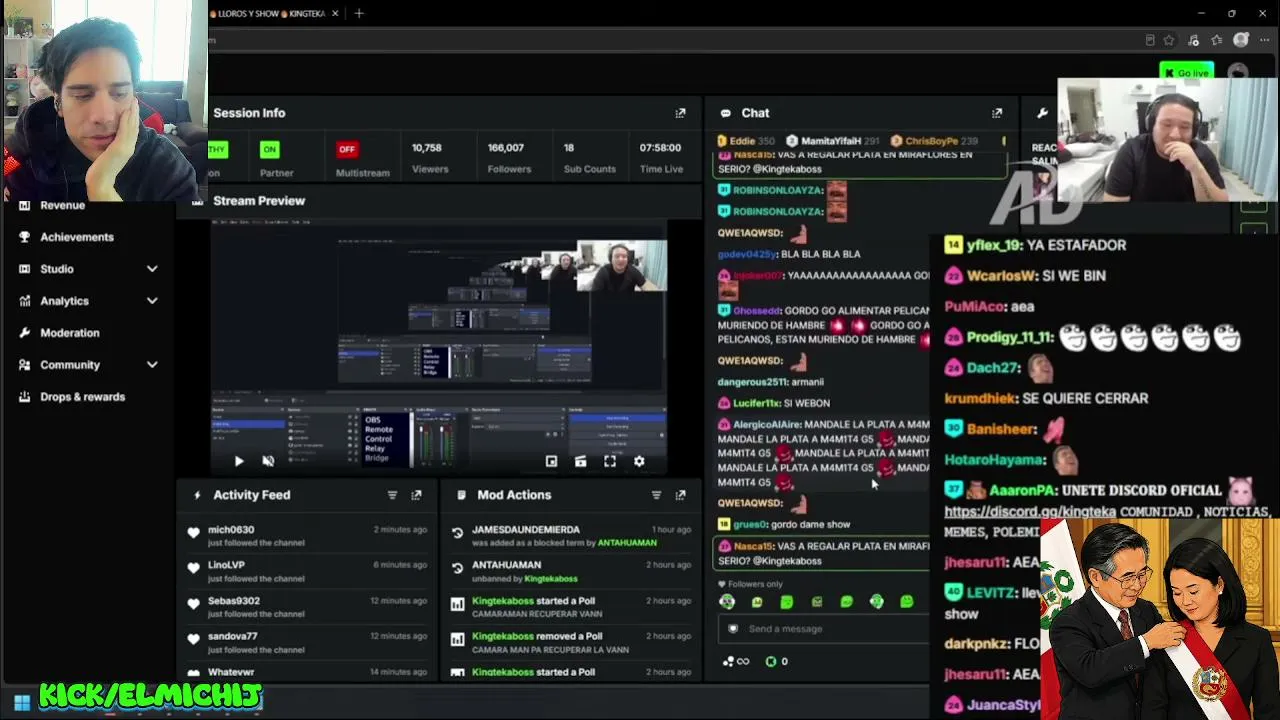Viewport: 1280px width, 720px height.
Task: Click the theater mode icon in preview
Action: [x=580, y=461]
